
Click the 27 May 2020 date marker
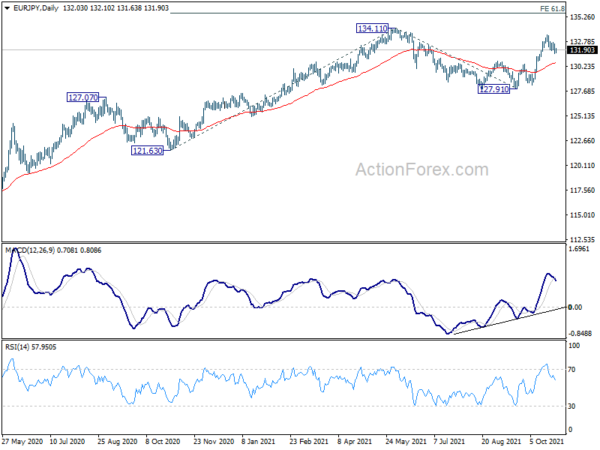point(22,442)
